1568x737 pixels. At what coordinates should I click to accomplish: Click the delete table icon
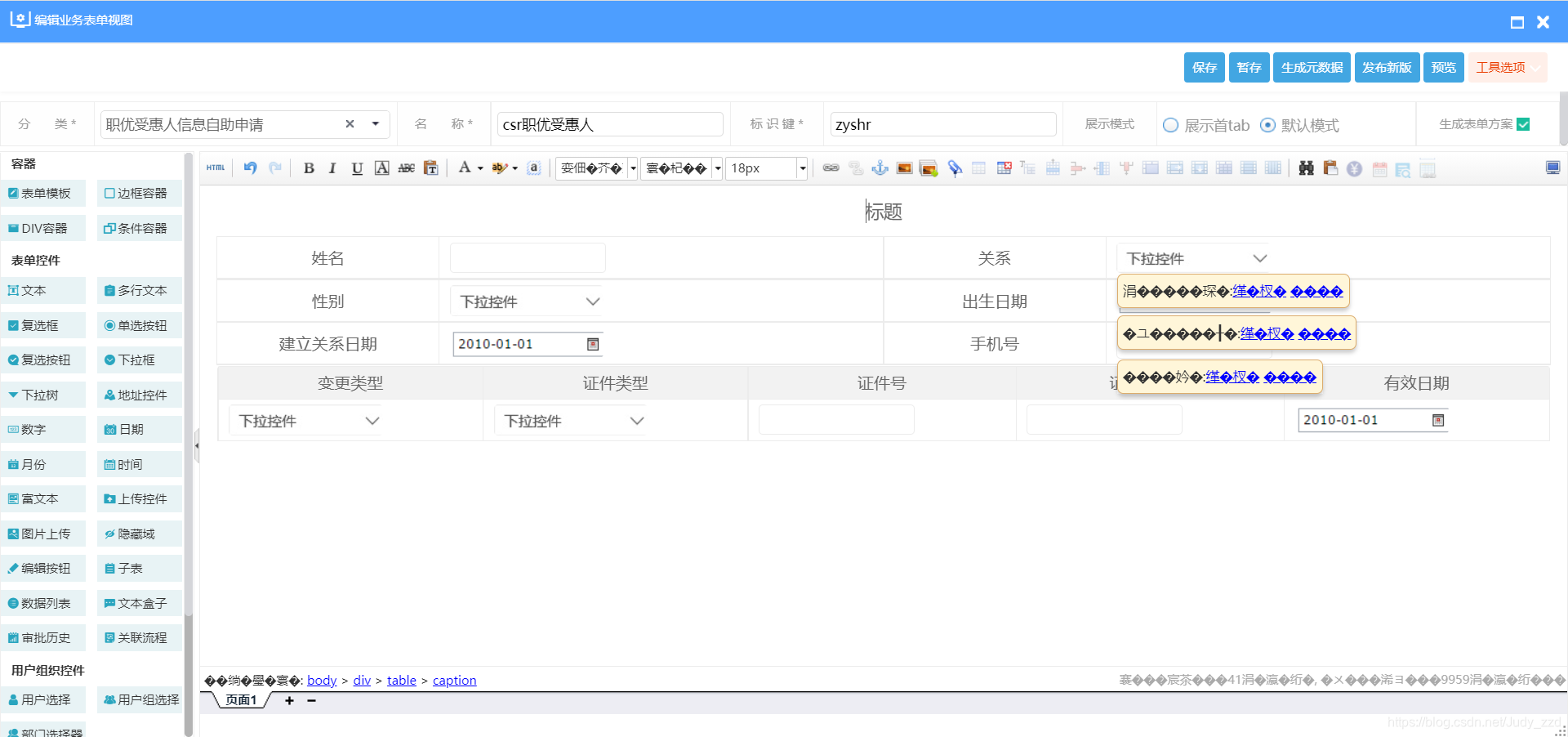[x=1004, y=168]
